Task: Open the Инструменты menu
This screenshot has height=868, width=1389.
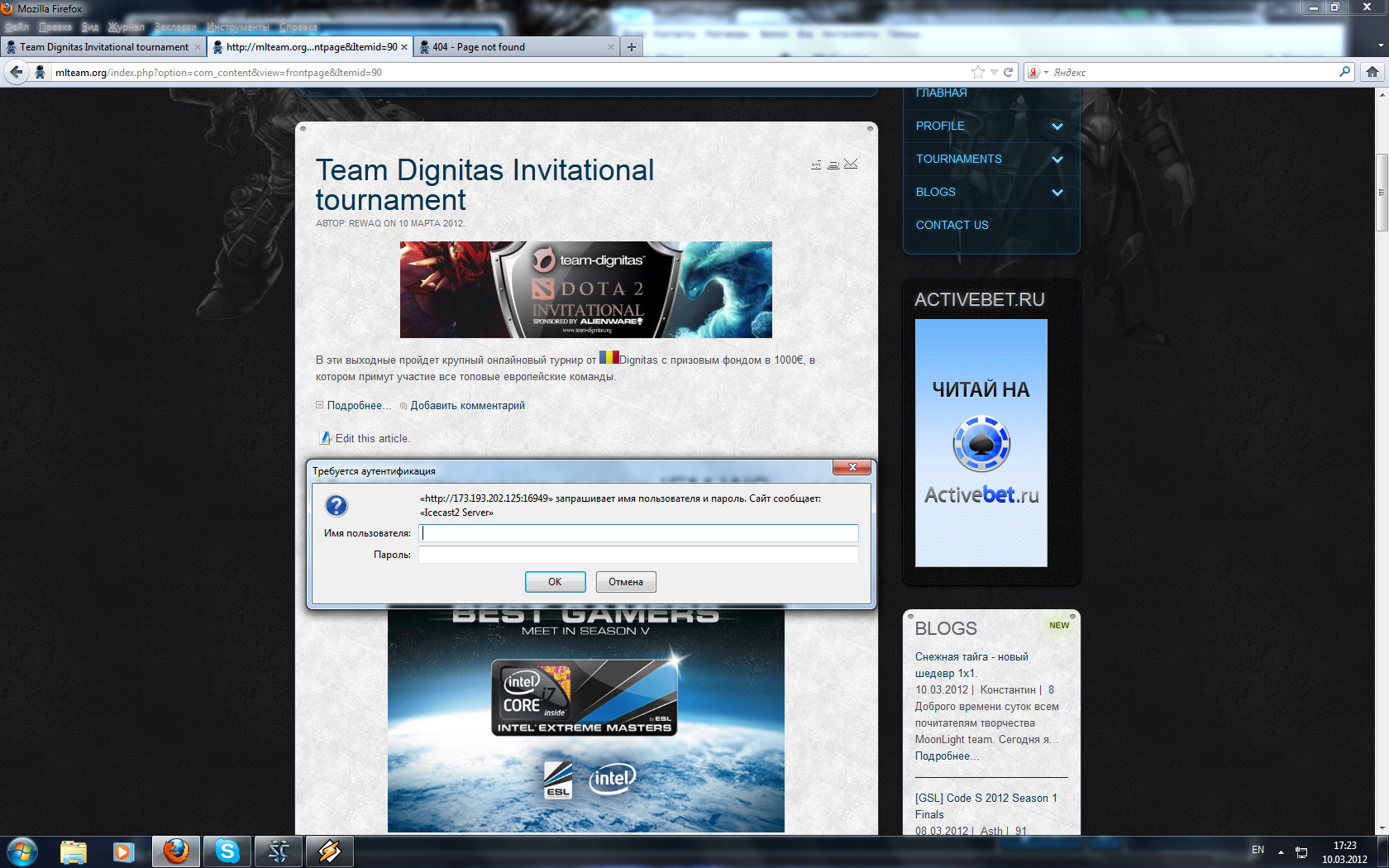Action: pyautogui.click(x=238, y=27)
